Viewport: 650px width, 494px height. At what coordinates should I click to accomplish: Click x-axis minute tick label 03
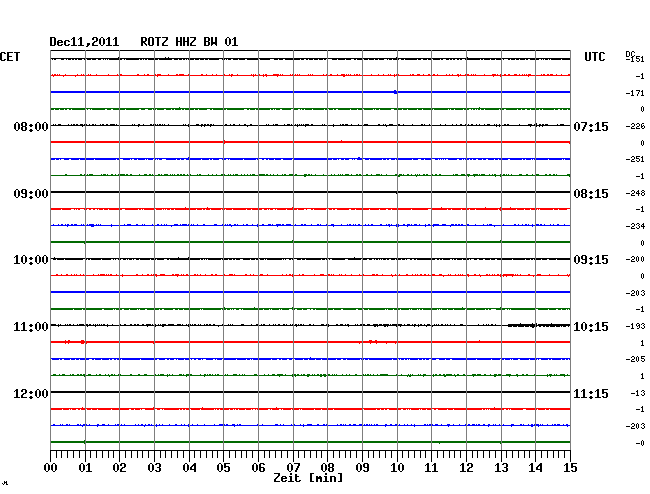(x=154, y=467)
